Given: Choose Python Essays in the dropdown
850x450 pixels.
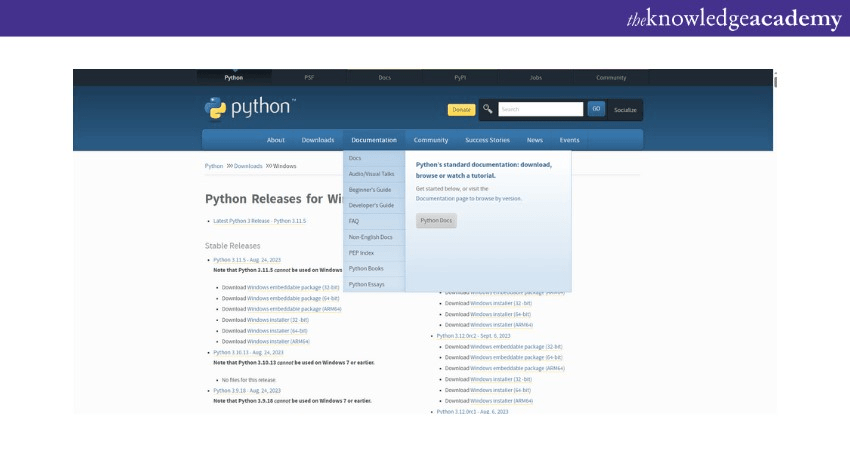Looking at the screenshot, I should 374,284.
